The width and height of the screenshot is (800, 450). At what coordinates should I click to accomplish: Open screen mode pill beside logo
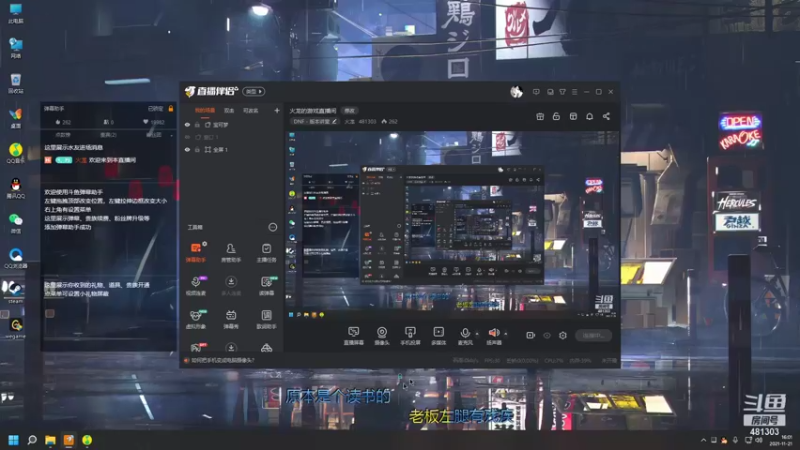[x=254, y=92]
